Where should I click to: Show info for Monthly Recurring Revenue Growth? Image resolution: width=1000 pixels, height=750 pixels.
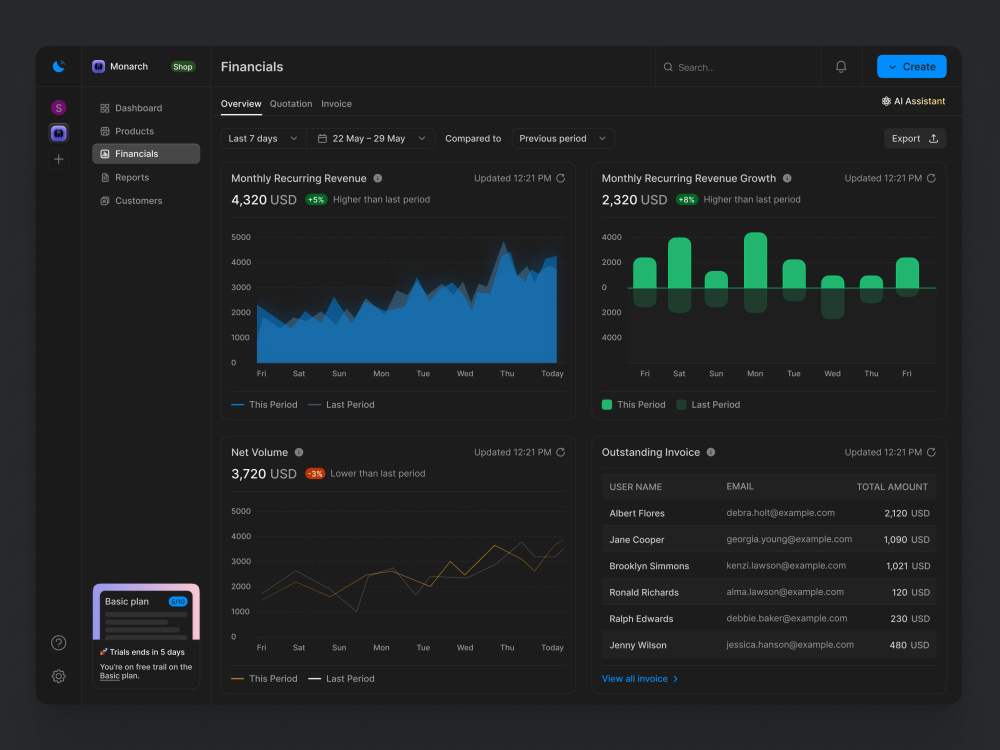point(787,179)
